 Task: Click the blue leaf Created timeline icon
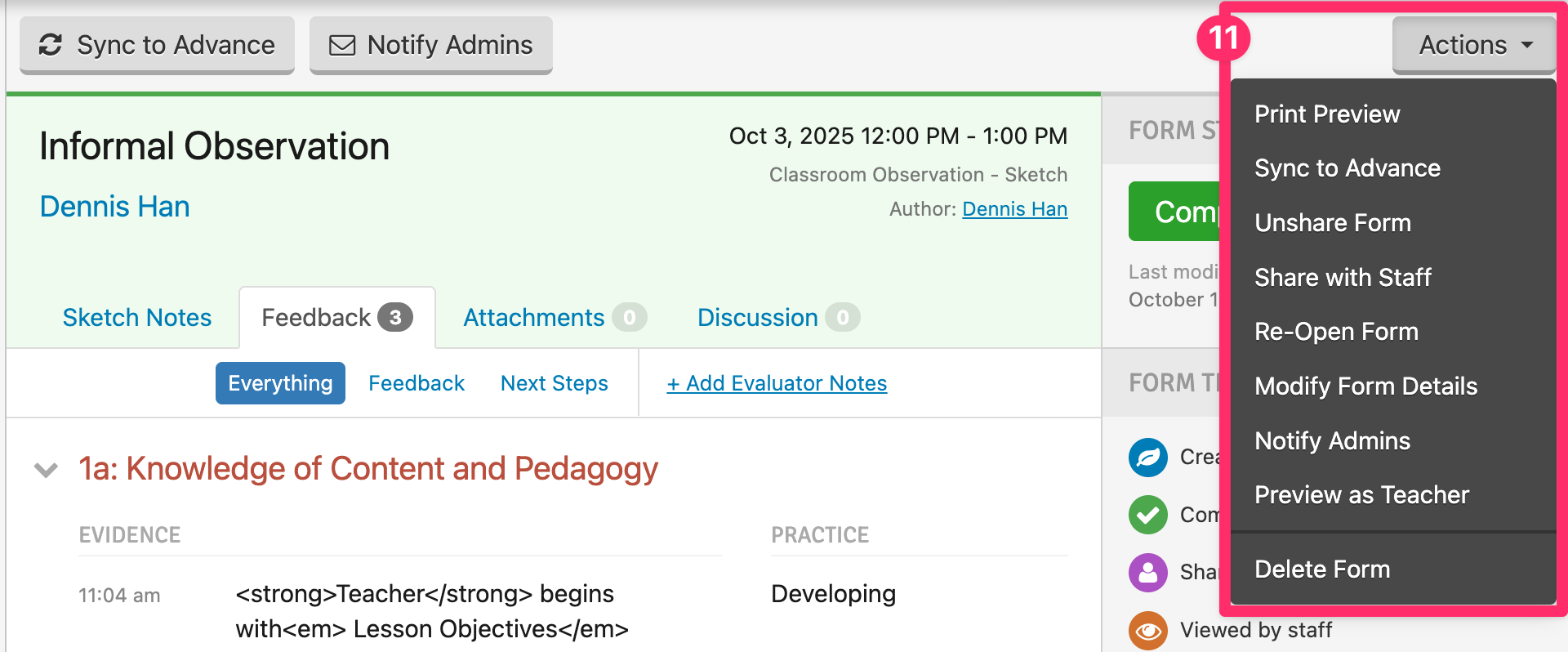coord(1148,458)
